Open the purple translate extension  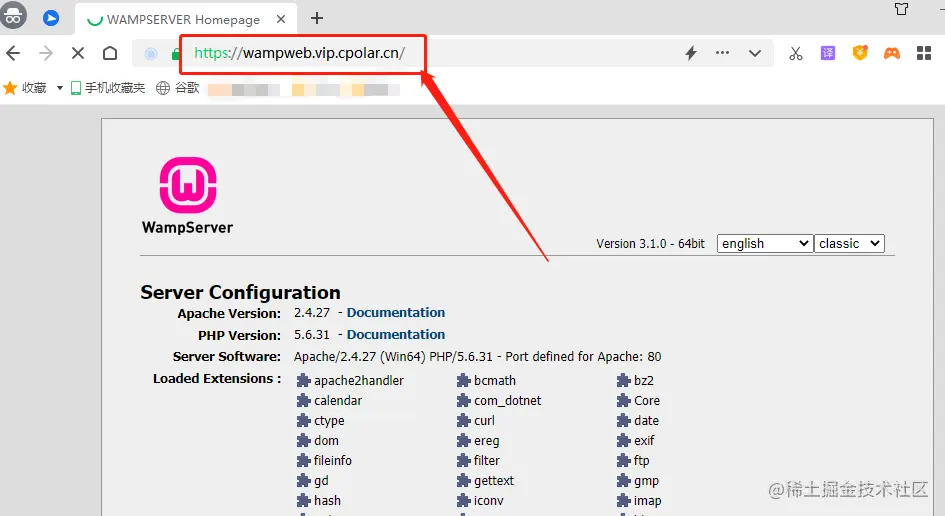tap(827, 53)
